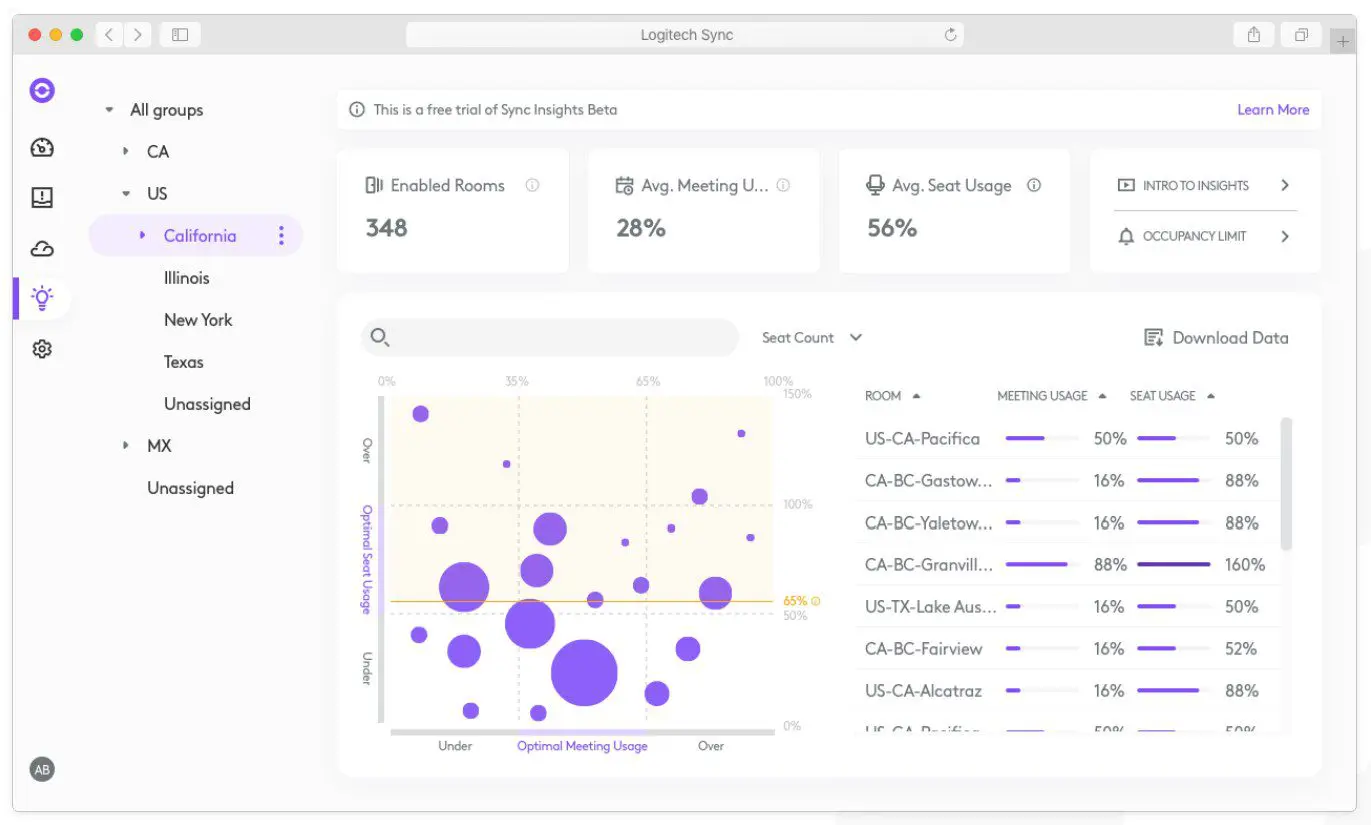Click the Safari show tabs icon

click(x=1301, y=35)
